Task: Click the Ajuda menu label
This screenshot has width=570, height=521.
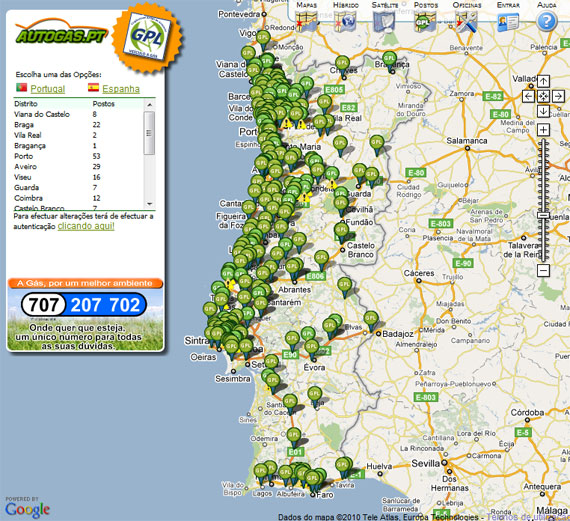Action: point(546,5)
